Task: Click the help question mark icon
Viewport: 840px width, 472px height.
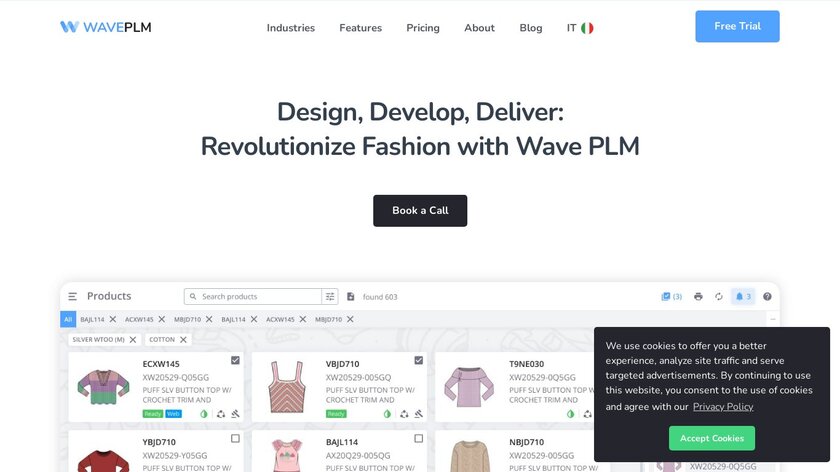Action: (767, 296)
